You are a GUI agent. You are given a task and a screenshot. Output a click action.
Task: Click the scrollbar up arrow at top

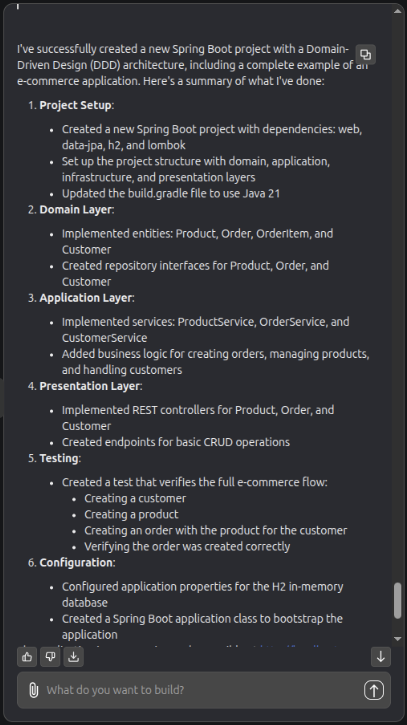(398, 11)
